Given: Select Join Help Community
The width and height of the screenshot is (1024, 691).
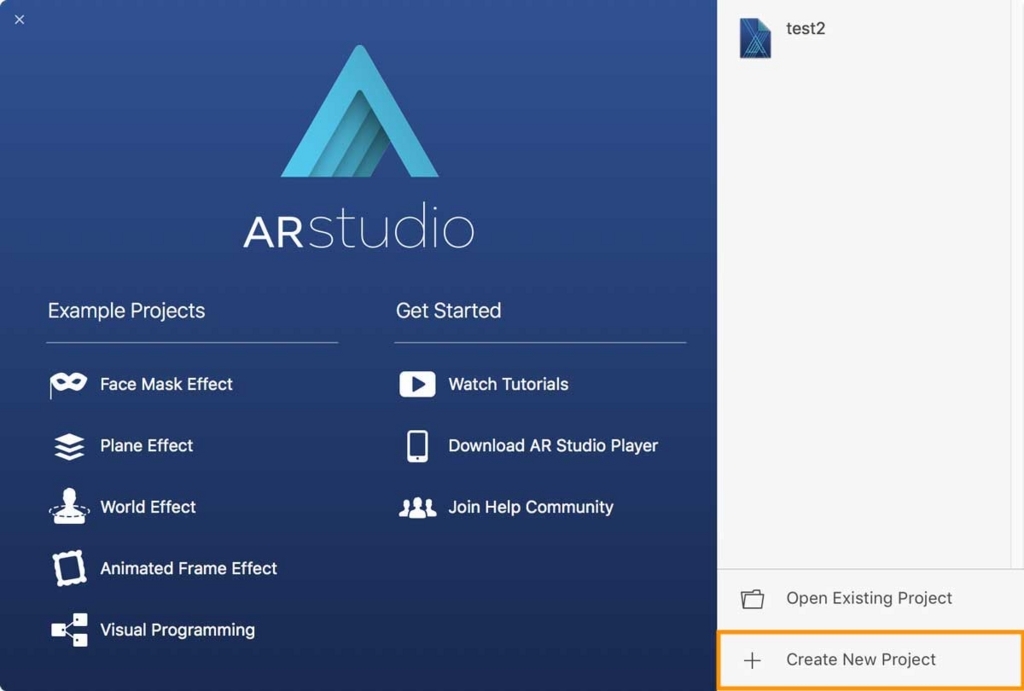Looking at the screenshot, I should [530, 507].
